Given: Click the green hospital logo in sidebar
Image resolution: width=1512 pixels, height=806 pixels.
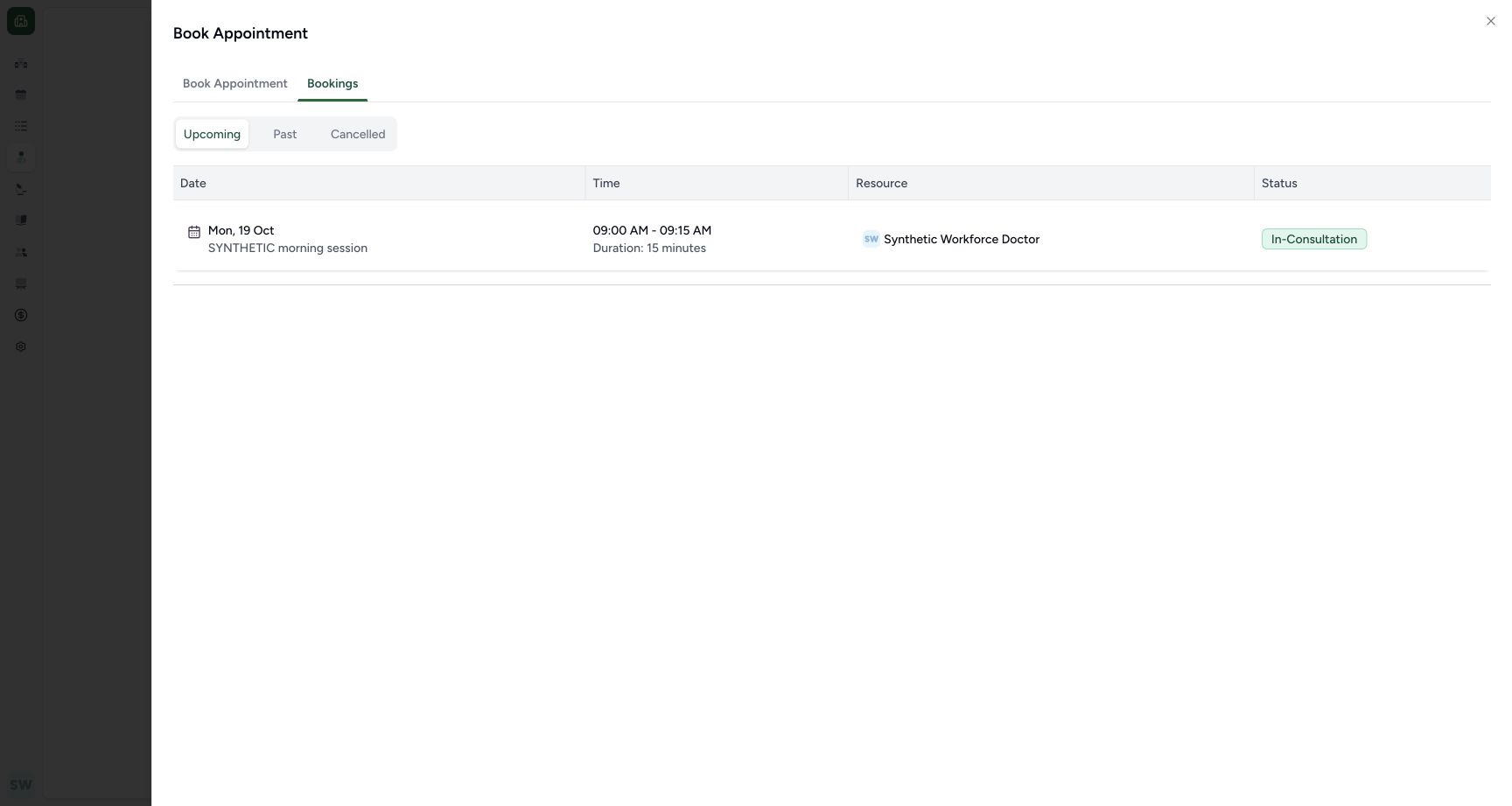Looking at the screenshot, I should [21, 21].
